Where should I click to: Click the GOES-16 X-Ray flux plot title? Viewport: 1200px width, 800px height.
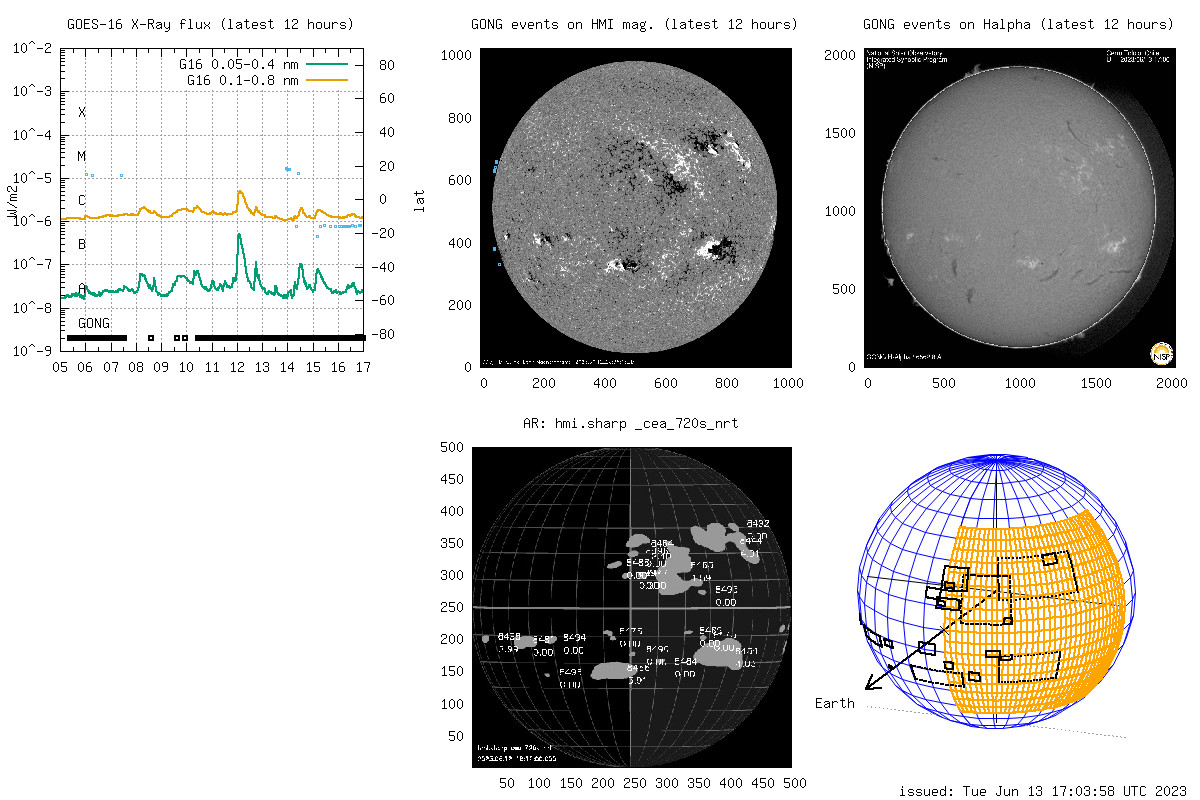tap(209, 24)
